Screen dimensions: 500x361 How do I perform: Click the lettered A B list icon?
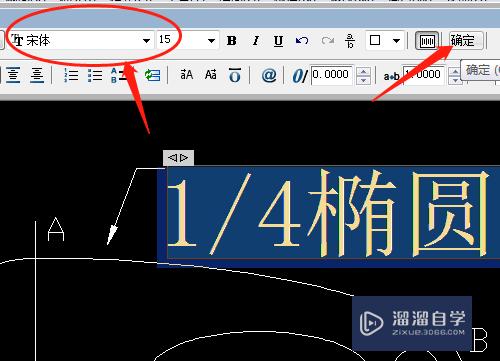(119, 75)
